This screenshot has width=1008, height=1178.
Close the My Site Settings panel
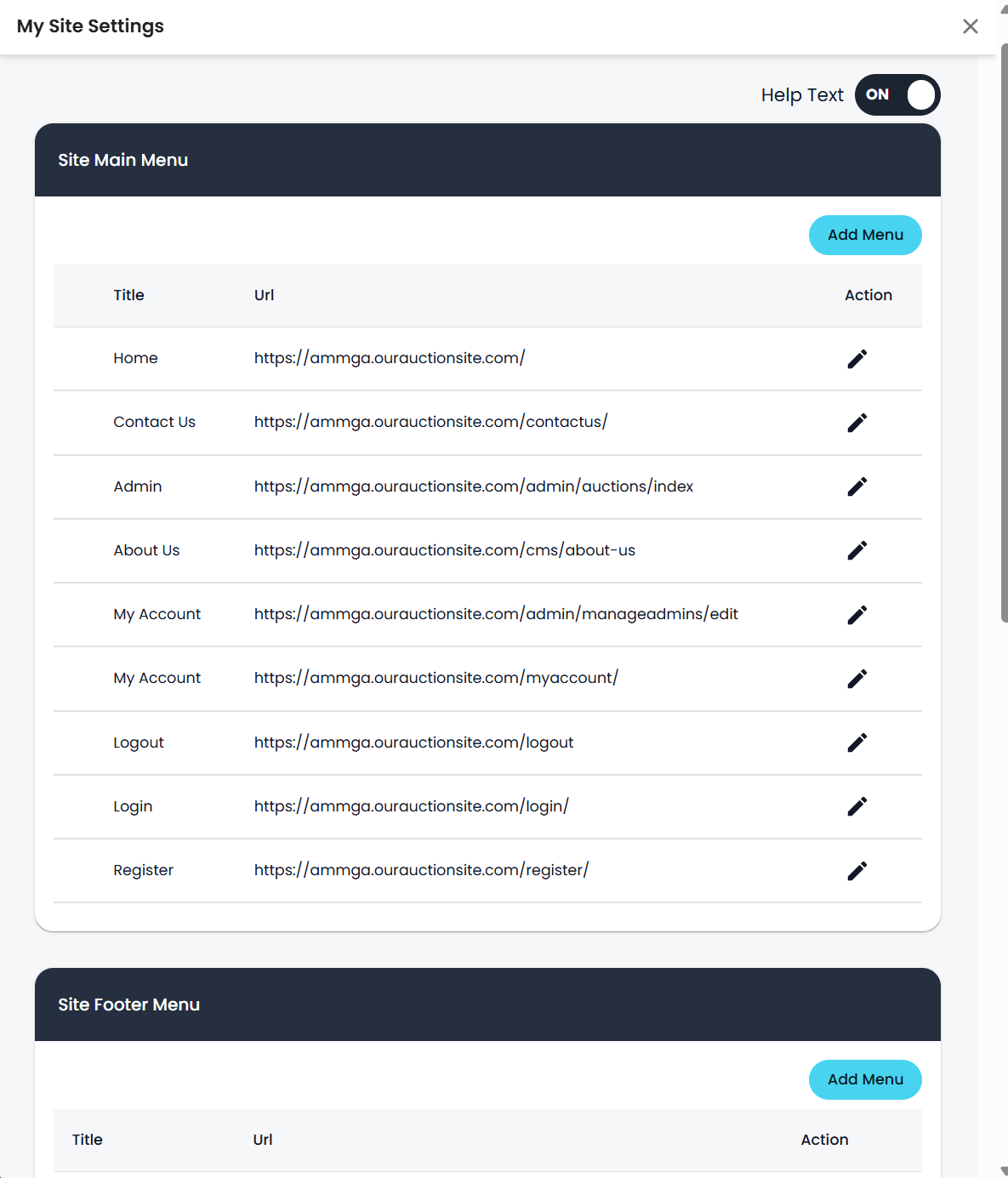[971, 26]
